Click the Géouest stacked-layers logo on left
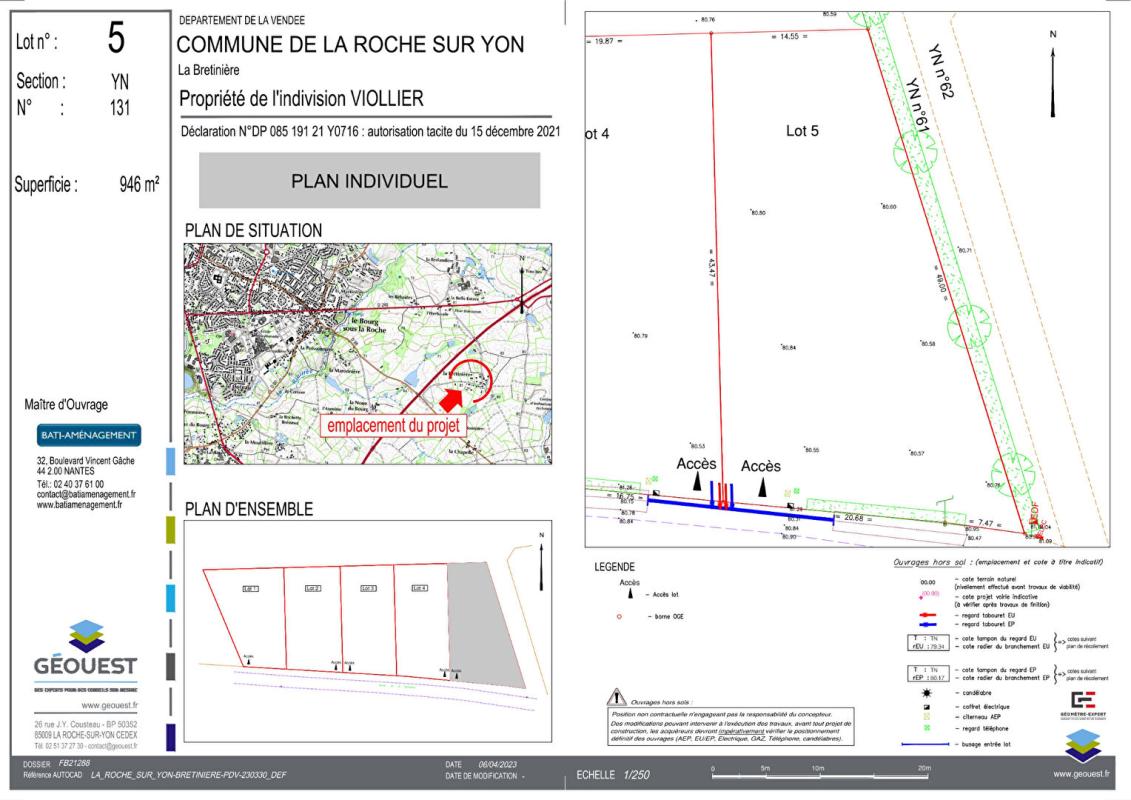 [86, 636]
